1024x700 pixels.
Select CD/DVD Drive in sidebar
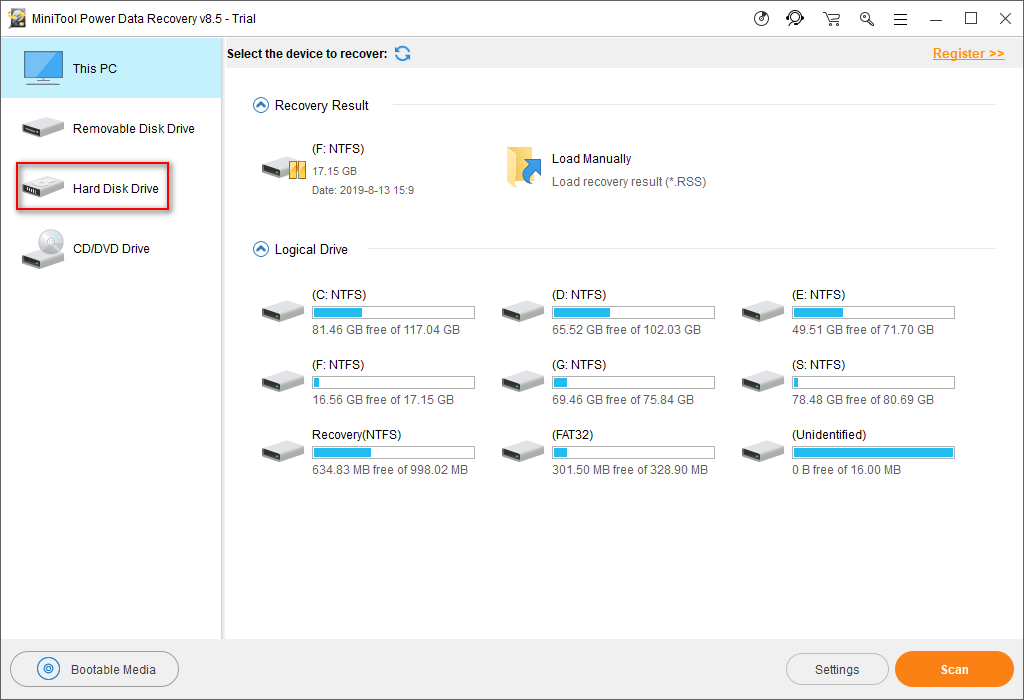pos(112,249)
